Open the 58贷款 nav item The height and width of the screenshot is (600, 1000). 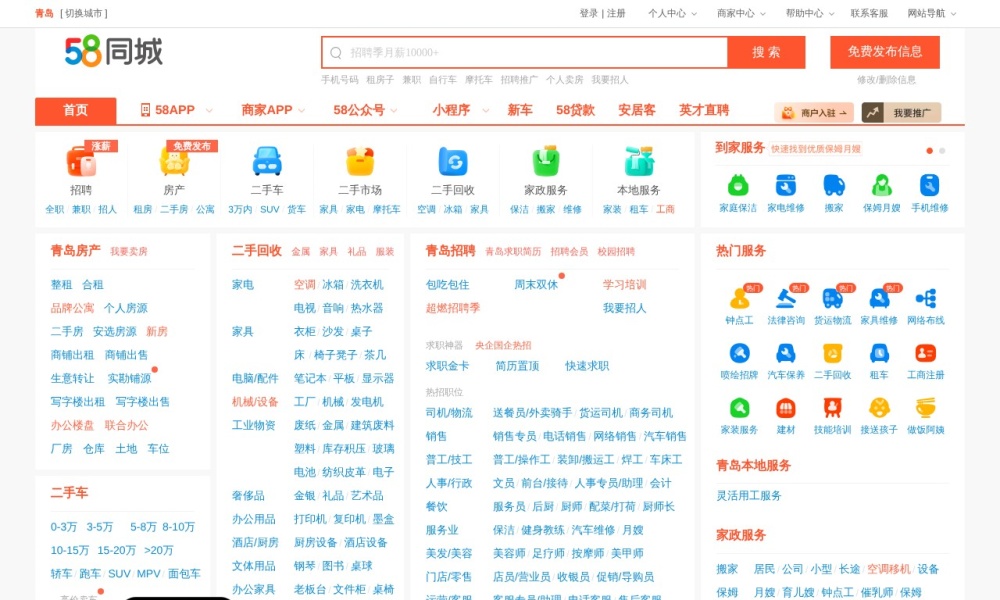[575, 110]
